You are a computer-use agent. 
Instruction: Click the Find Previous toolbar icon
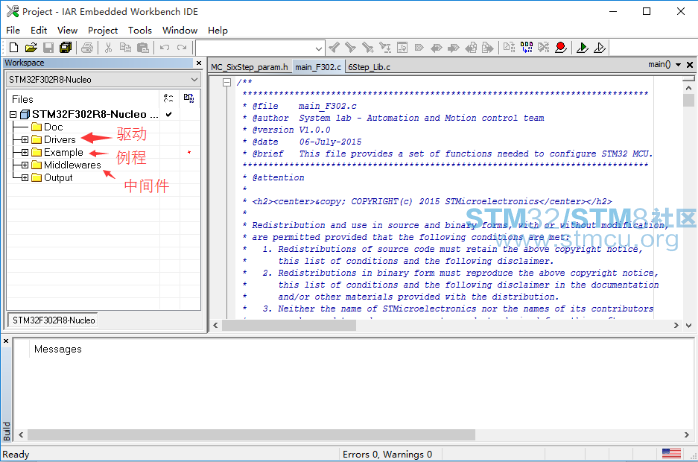pyautogui.click(x=334, y=48)
